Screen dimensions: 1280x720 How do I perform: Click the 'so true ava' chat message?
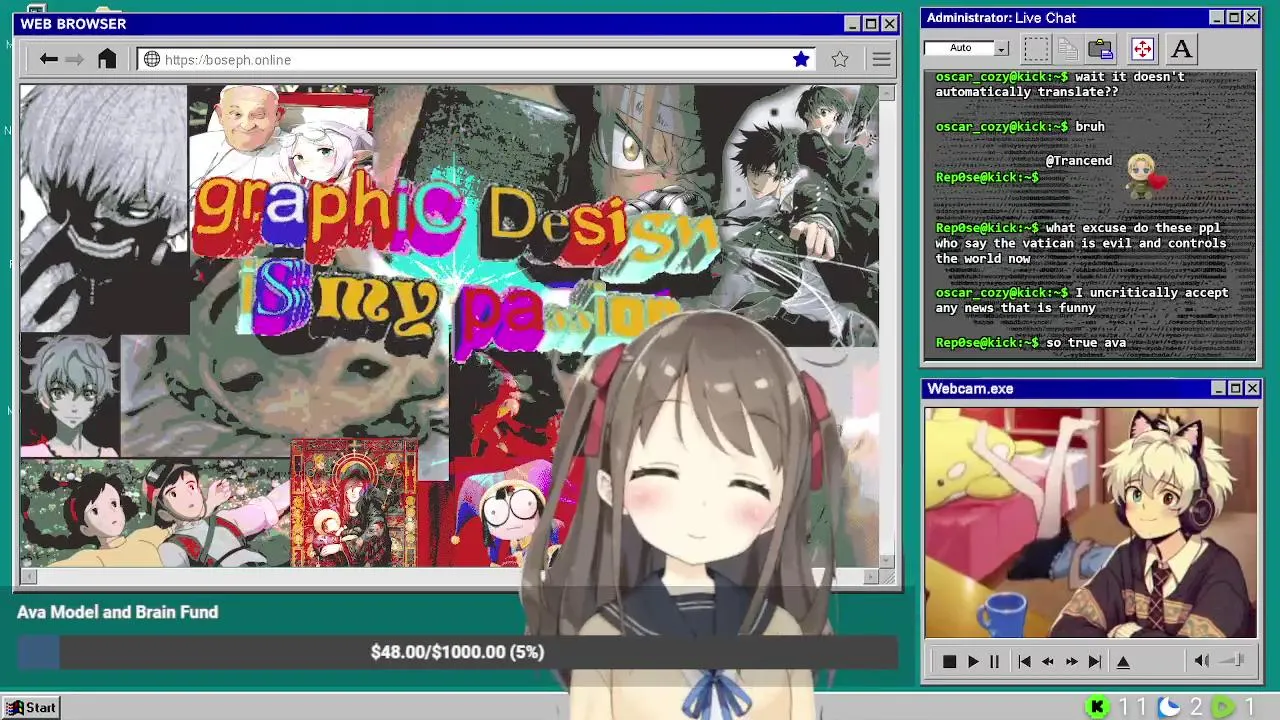[1086, 343]
